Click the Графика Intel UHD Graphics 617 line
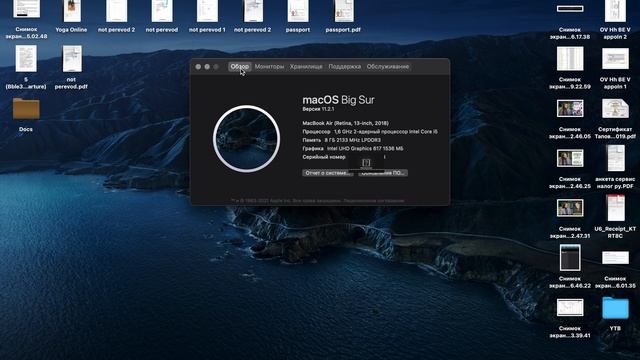This screenshot has height=360, width=640. point(353,149)
